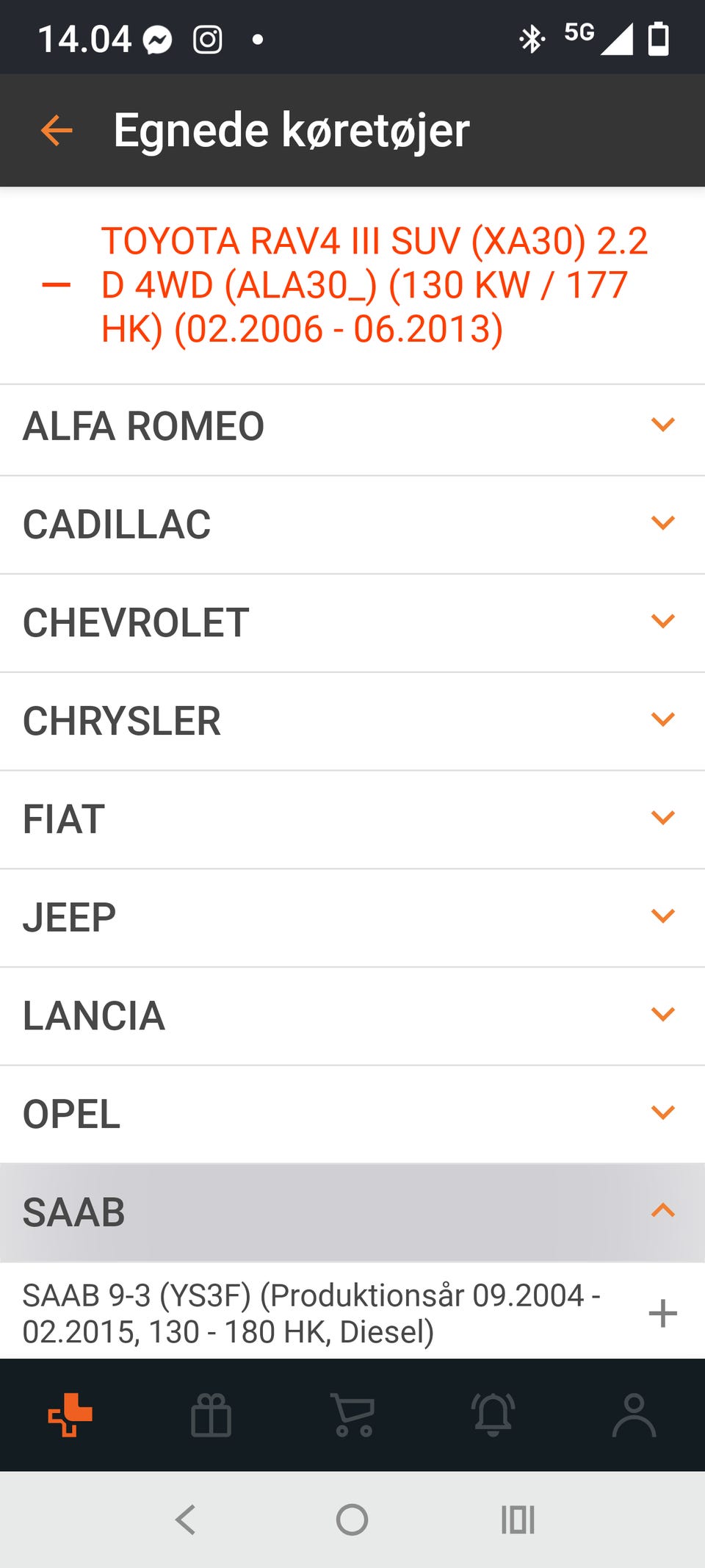The height and width of the screenshot is (1568, 705).
Task: Tap the Toyota RAV4 III SUV title text
Action: [x=375, y=285]
